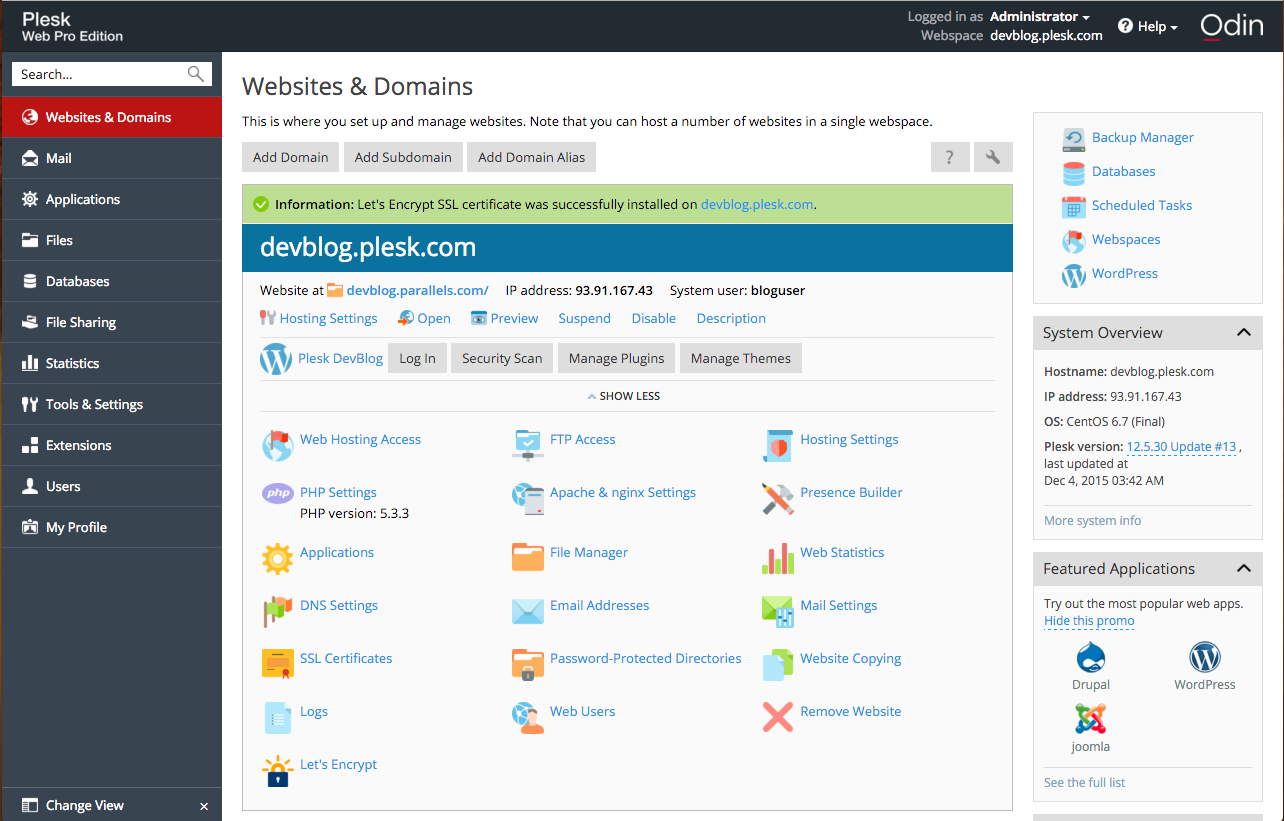Run the Security Scan button

coord(502,358)
